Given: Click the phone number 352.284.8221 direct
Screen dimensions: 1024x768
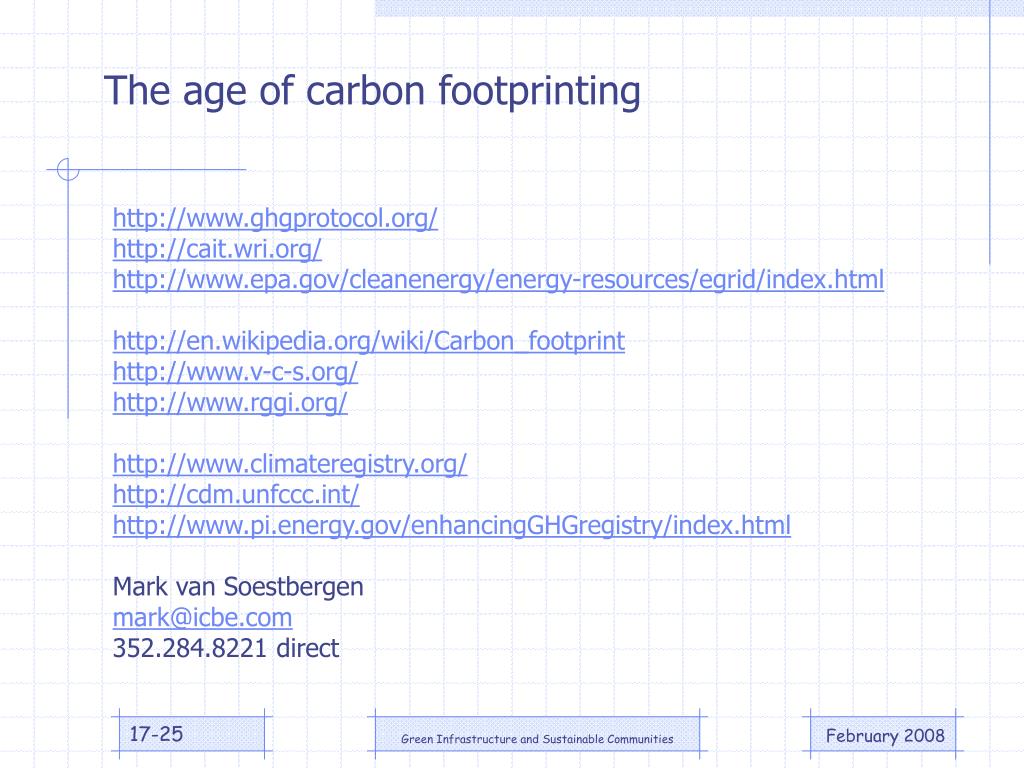Looking at the screenshot, I should (225, 648).
